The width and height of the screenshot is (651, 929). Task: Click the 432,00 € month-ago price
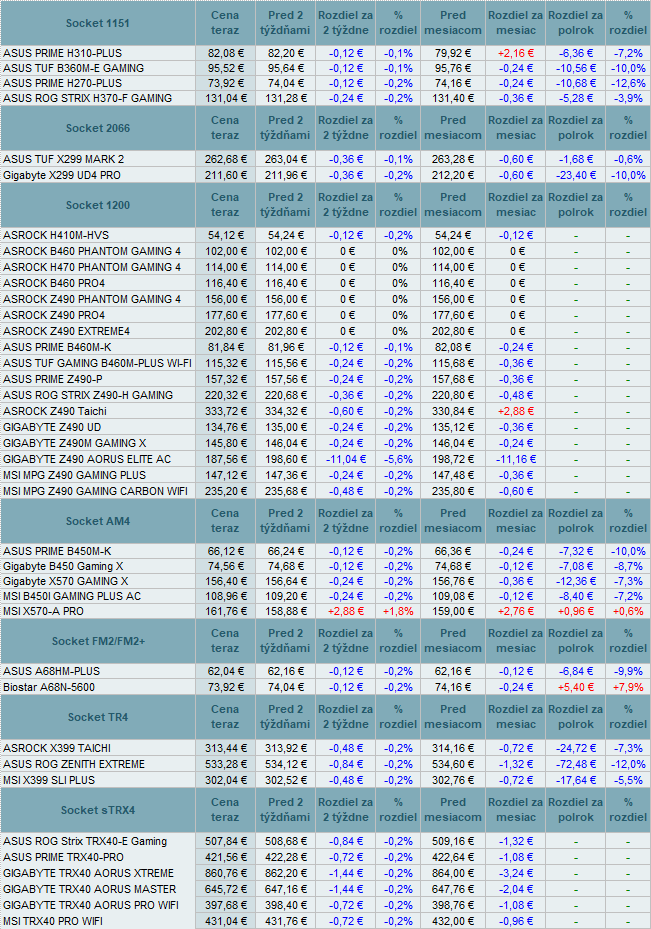[453, 921]
